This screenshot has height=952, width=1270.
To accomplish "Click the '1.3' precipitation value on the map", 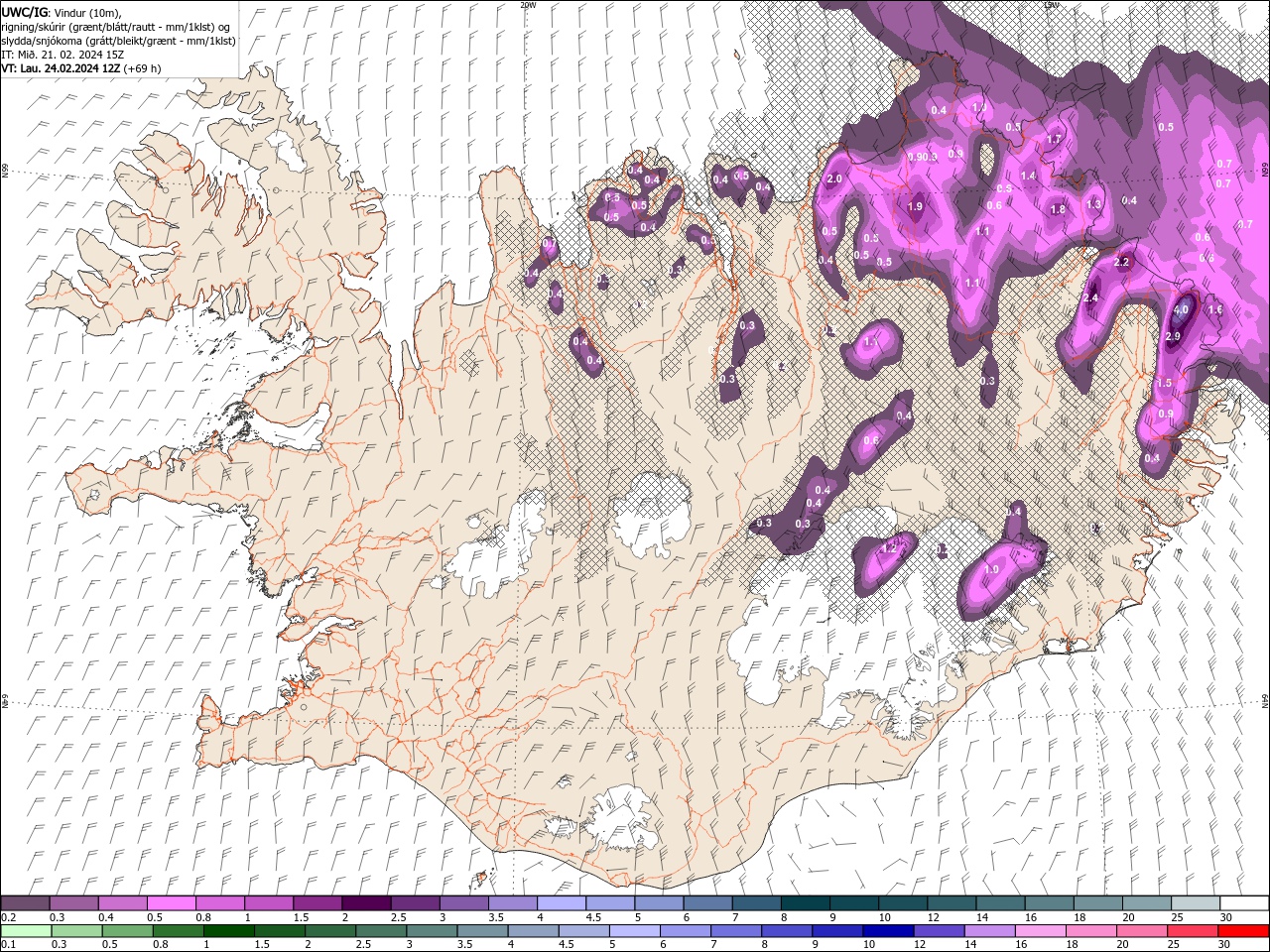I will pyautogui.click(x=1094, y=204).
